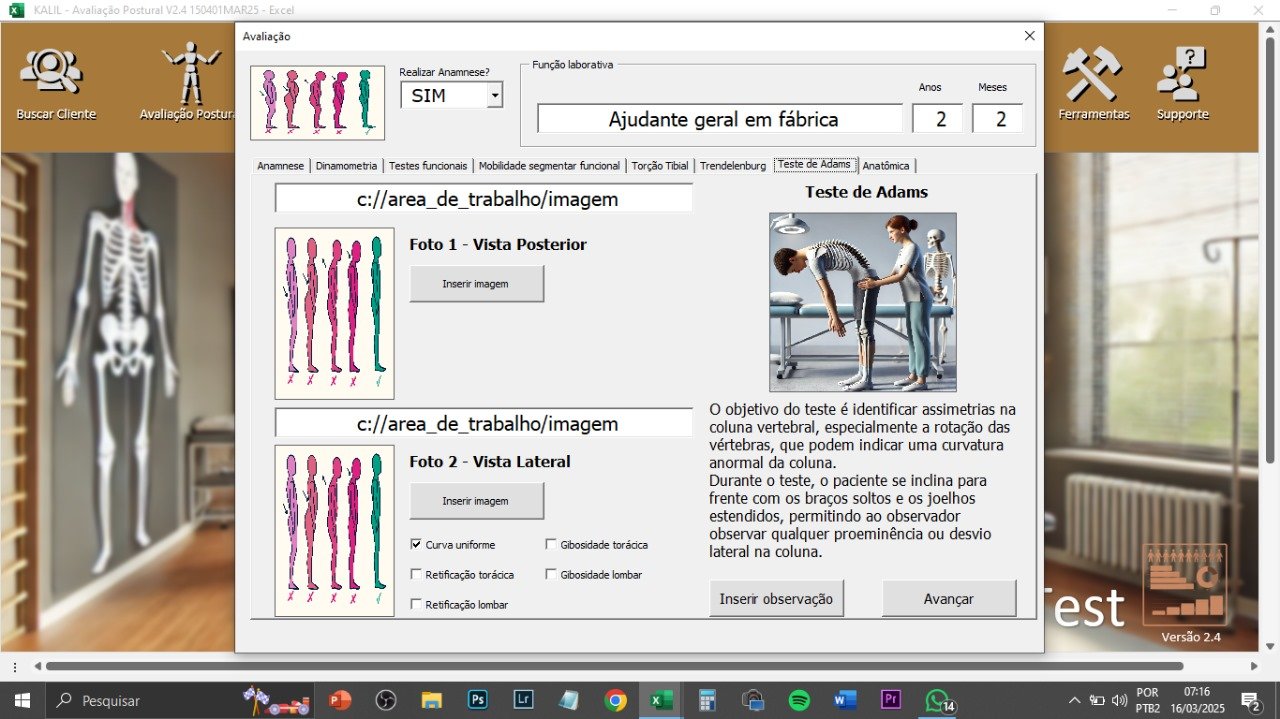Click the horizontal scrollbar of Excel
The height and width of the screenshot is (719, 1280).
614,666
